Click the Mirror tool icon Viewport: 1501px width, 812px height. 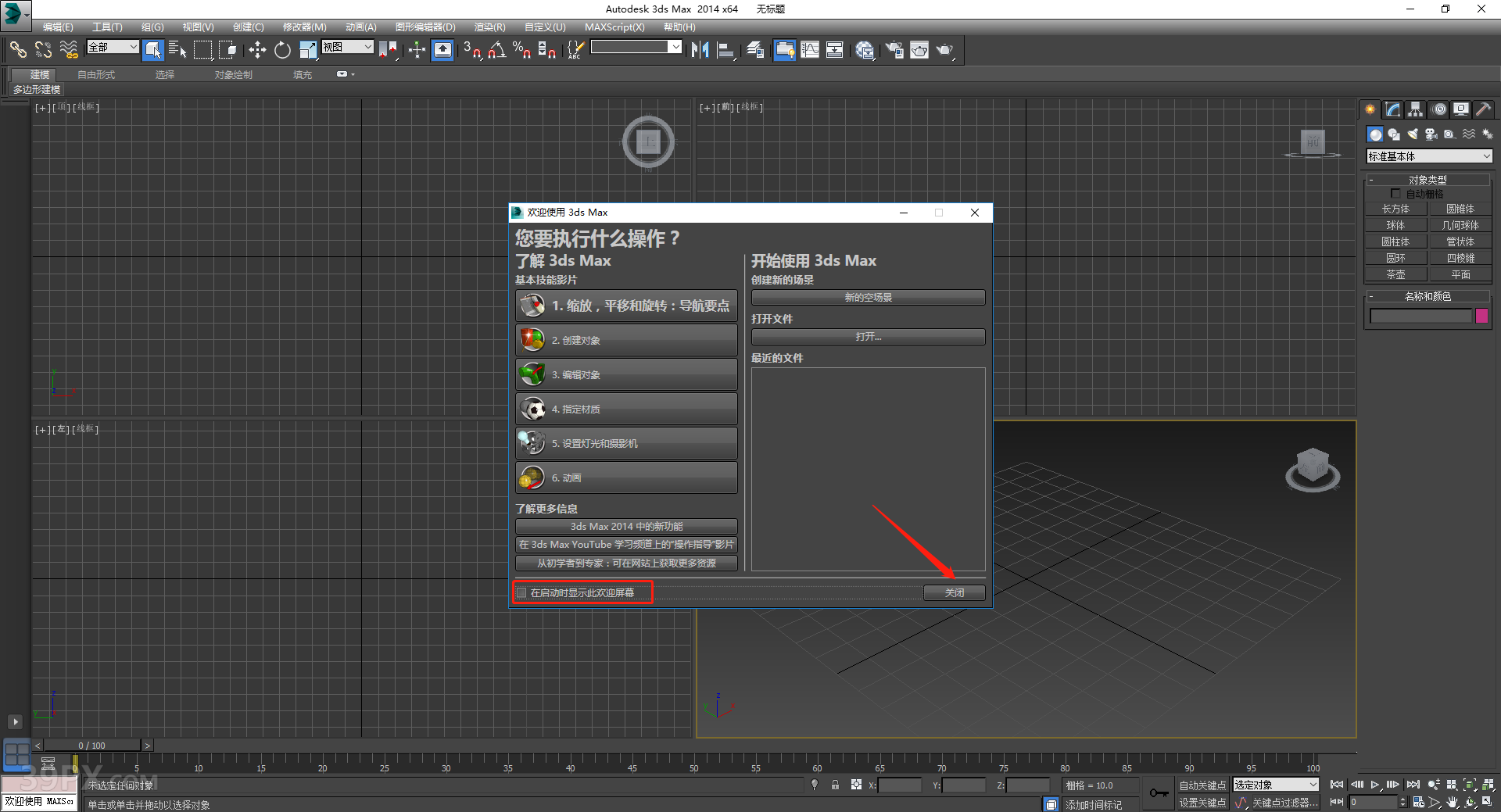(x=700, y=50)
